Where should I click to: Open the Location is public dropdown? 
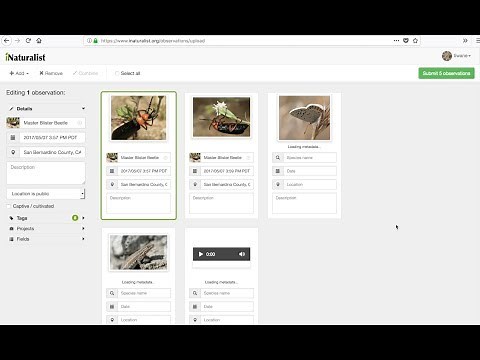pos(46,194)
